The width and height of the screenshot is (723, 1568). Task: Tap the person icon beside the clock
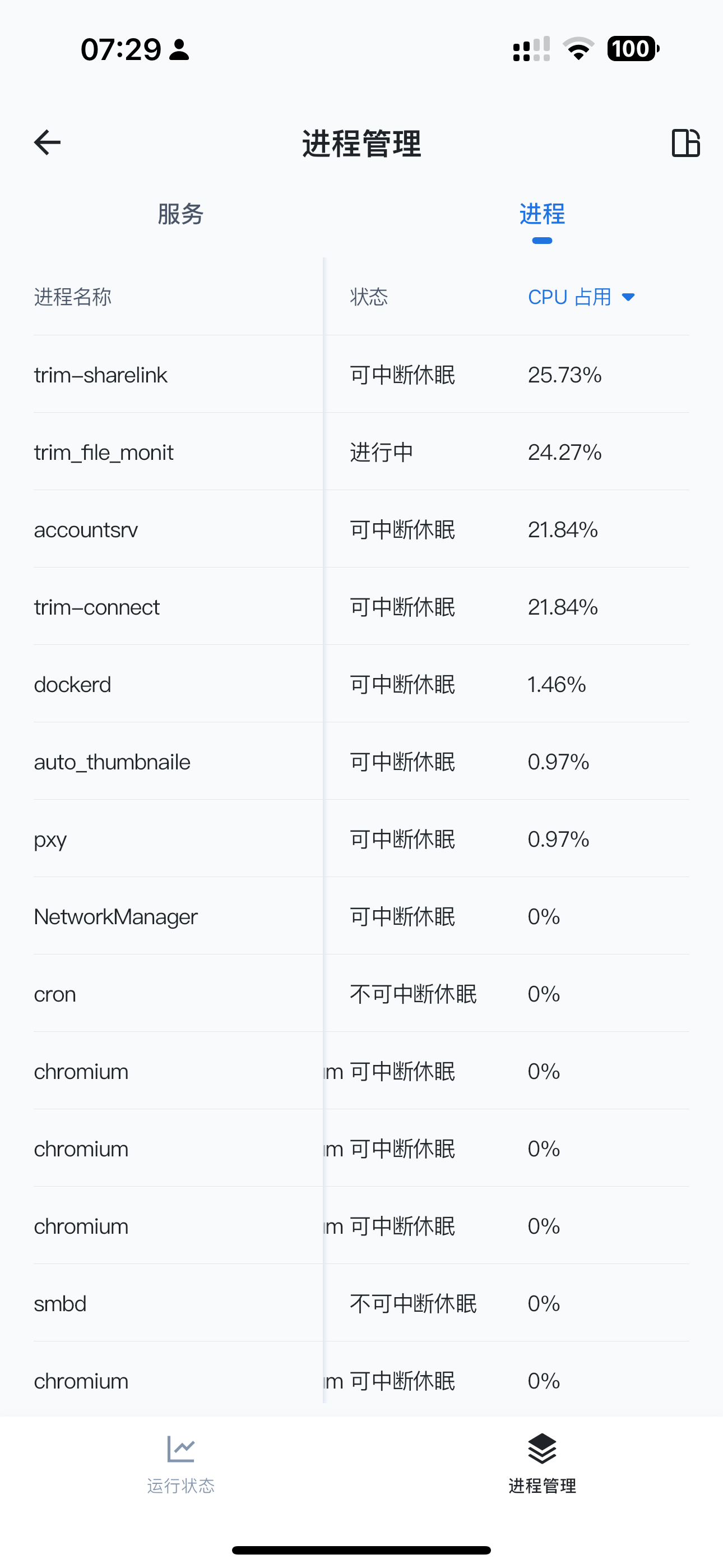179,49
